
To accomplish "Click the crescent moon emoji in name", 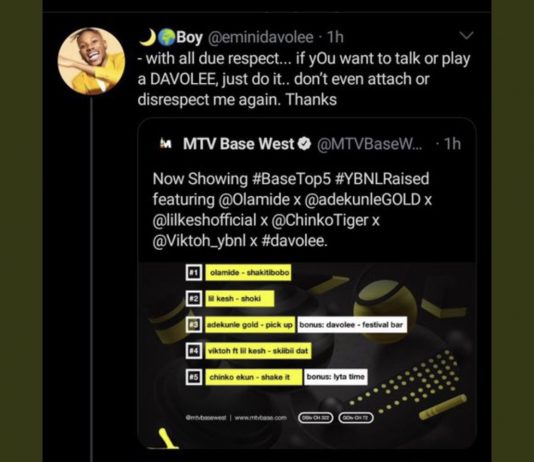I will click(148, 37).
